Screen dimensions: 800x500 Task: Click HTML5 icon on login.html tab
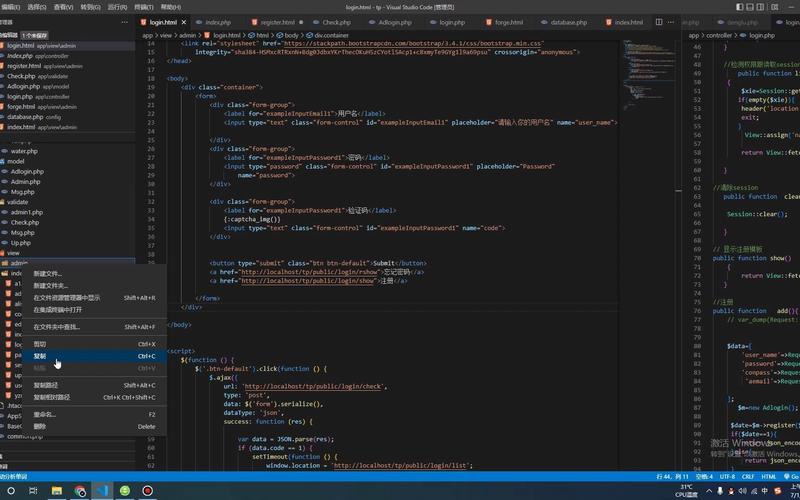pyautogui.click(x=144, y=22)
